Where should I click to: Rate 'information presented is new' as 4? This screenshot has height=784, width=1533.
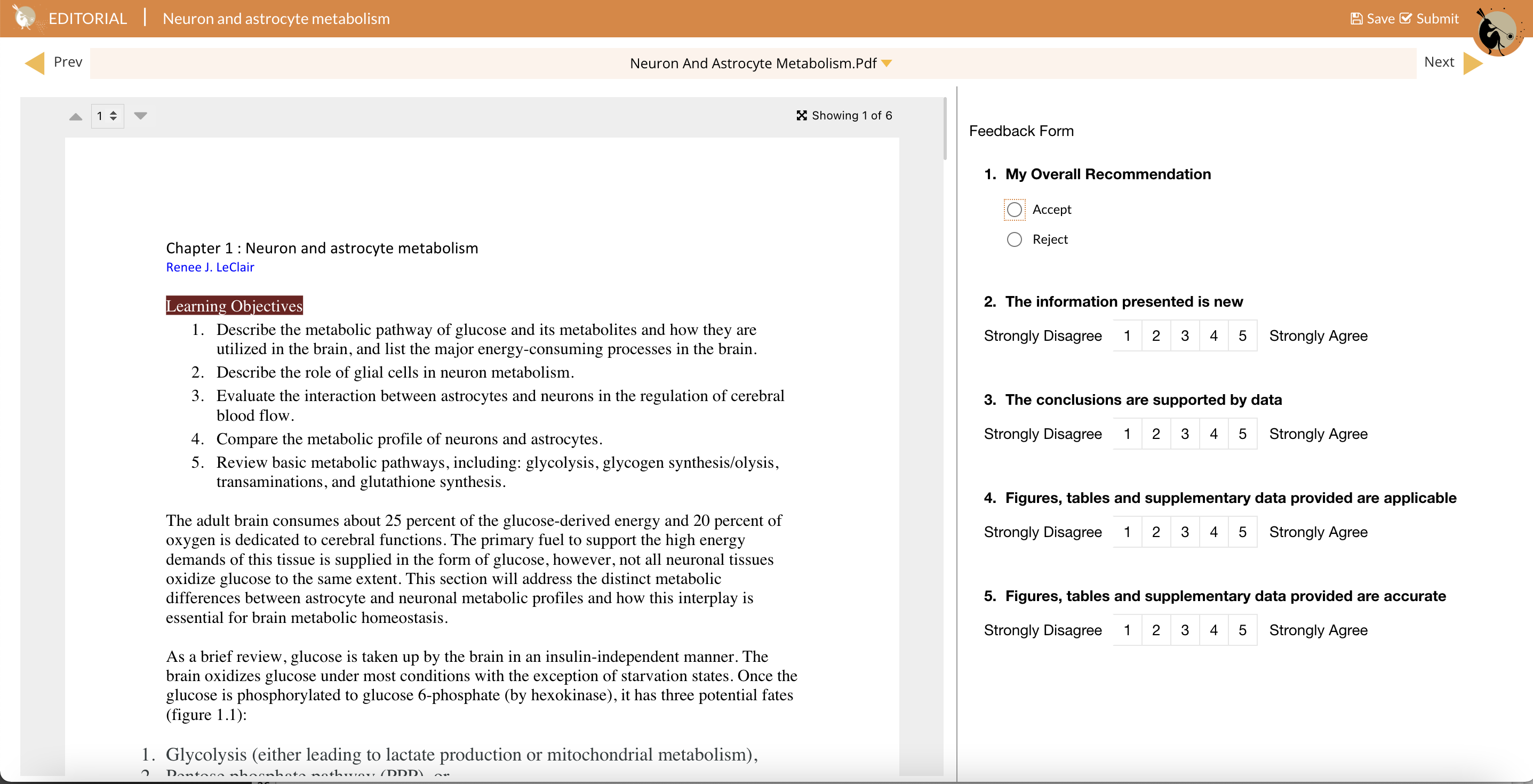click(x=1213, y=335)
